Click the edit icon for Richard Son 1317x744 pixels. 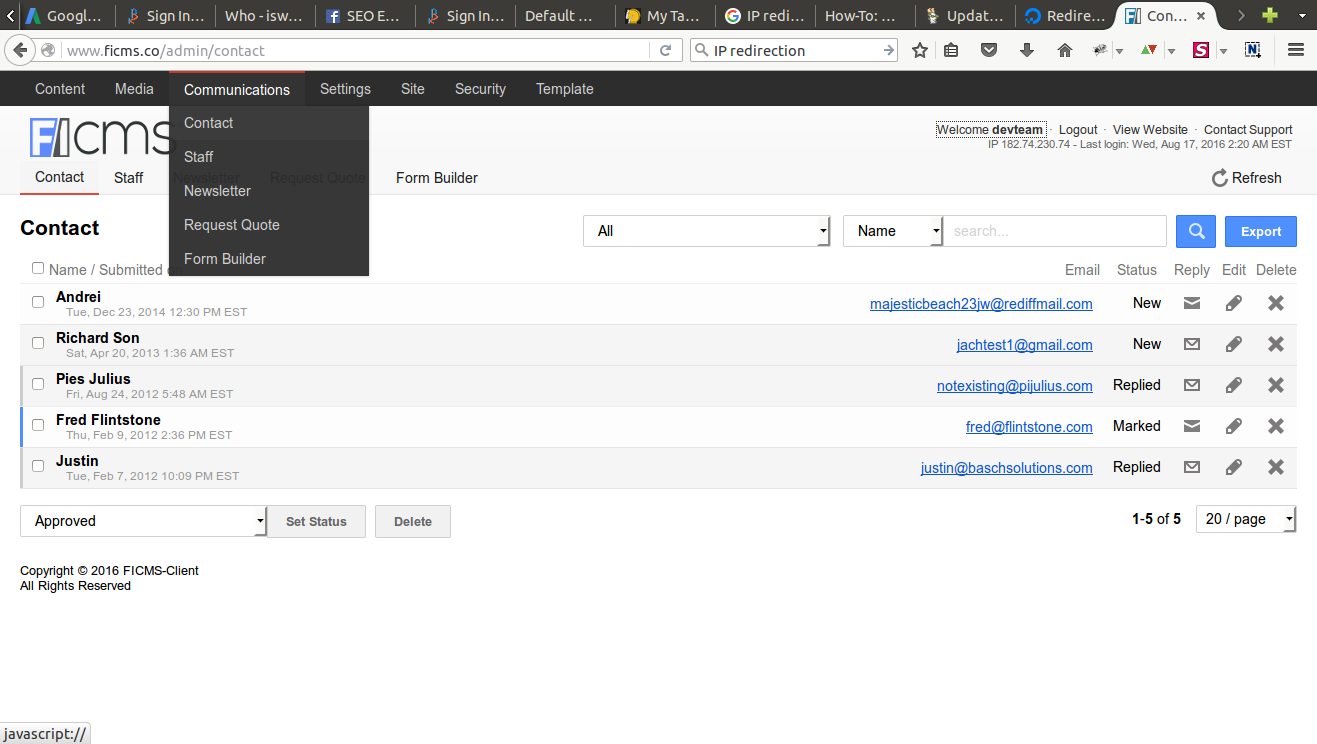pyautogui.click(x=1234, y=344)
